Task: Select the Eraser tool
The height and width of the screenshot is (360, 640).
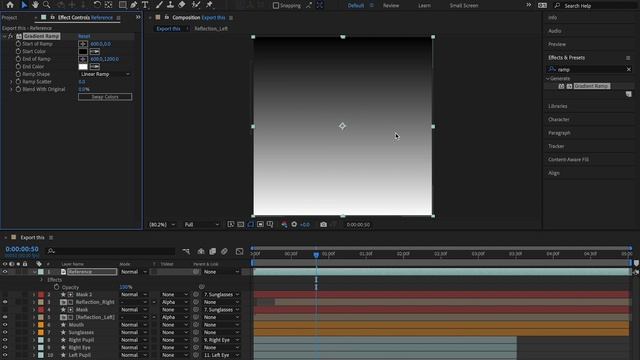Action: pyautogui.click(x=182, y=5)
